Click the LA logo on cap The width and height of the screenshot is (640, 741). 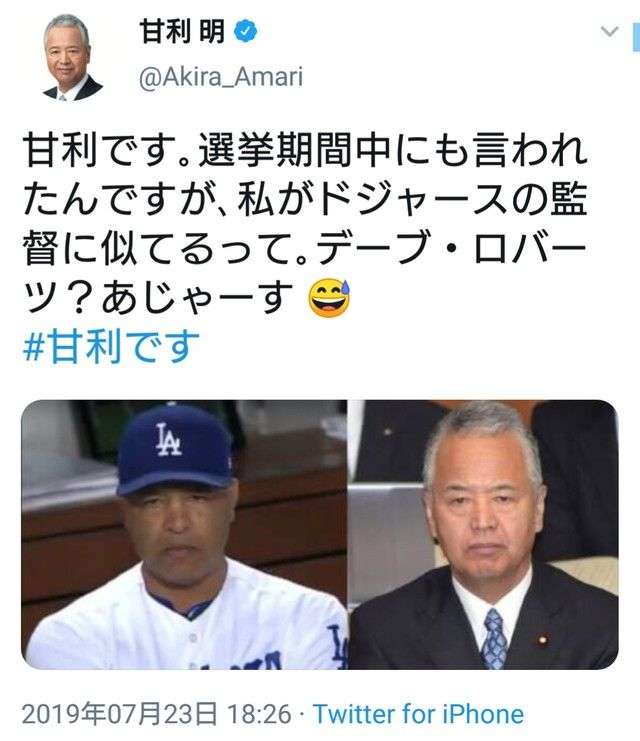tap(169, 439)
